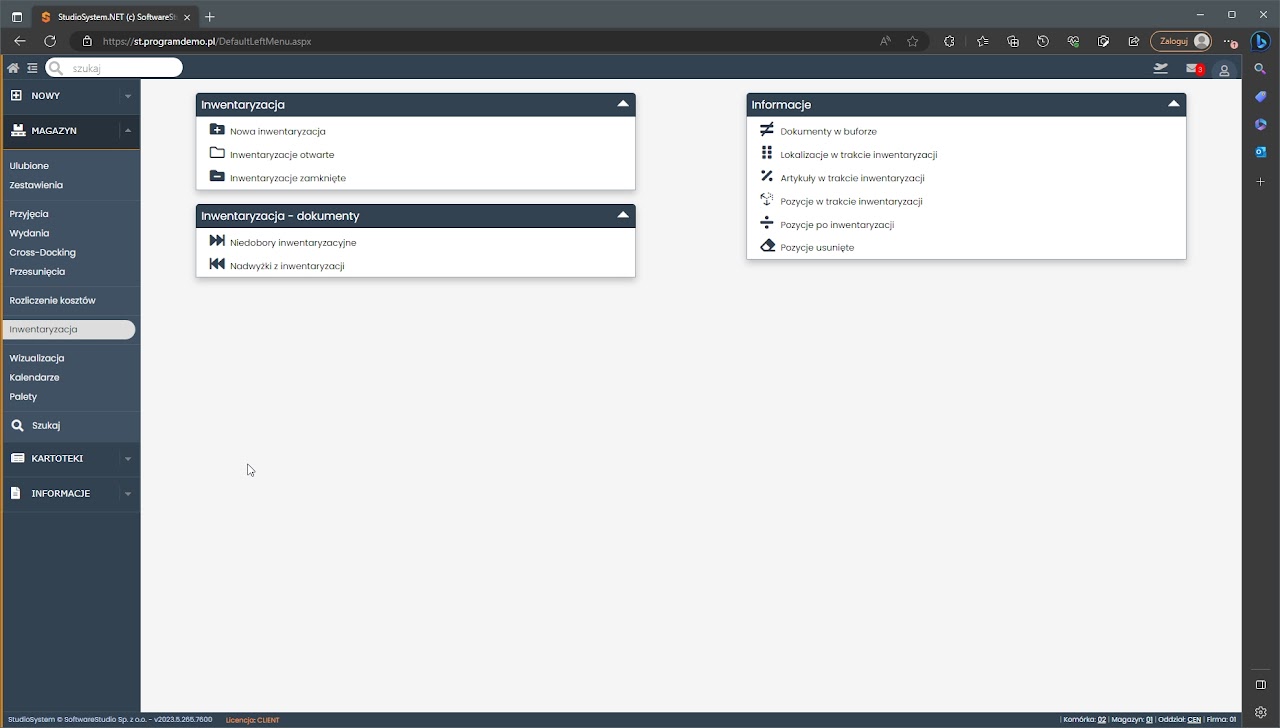Click the Nadwyżki z inwentaryzacji skip-back icon

[217, 264]
